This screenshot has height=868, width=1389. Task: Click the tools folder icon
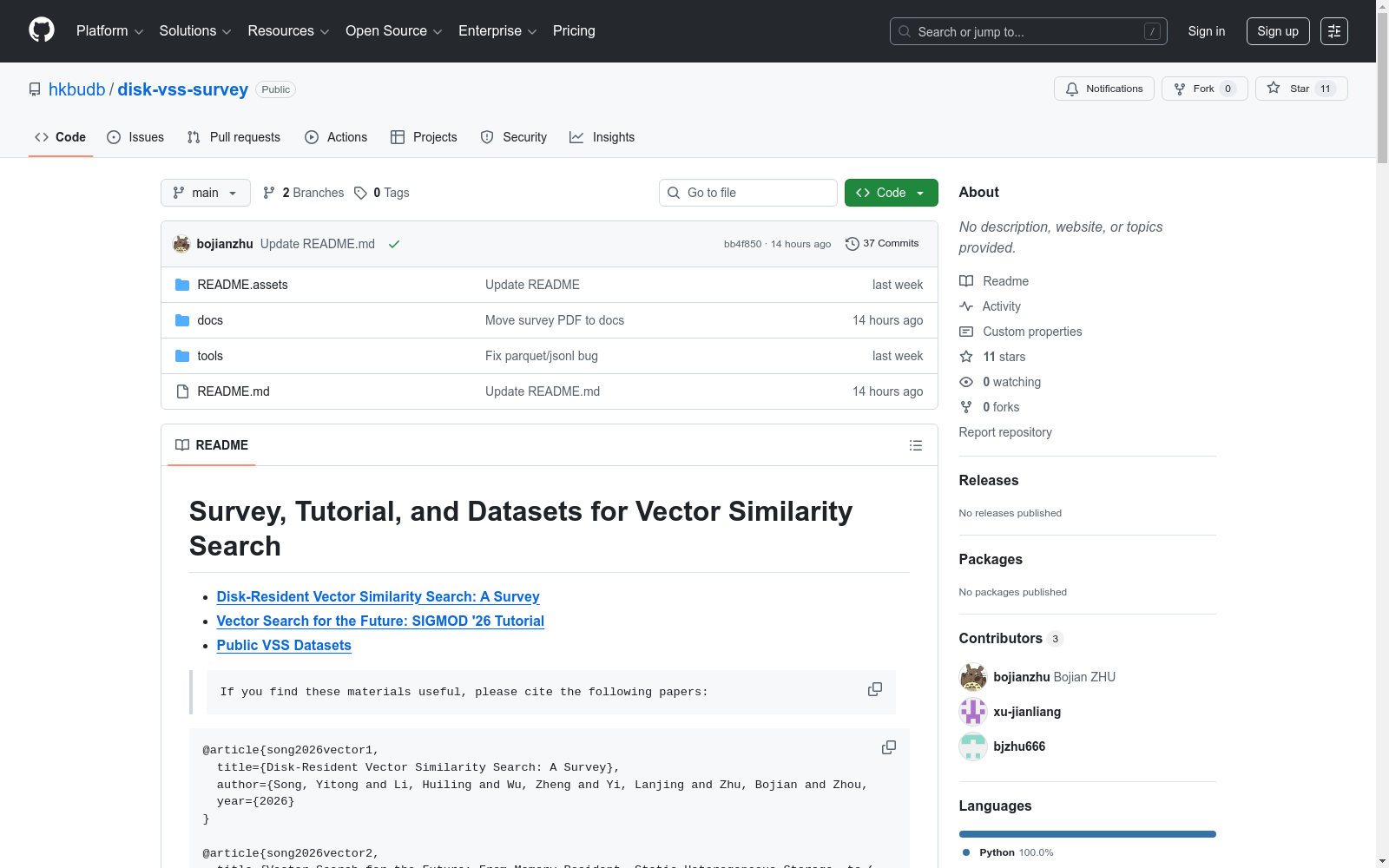tap(182, 356)
